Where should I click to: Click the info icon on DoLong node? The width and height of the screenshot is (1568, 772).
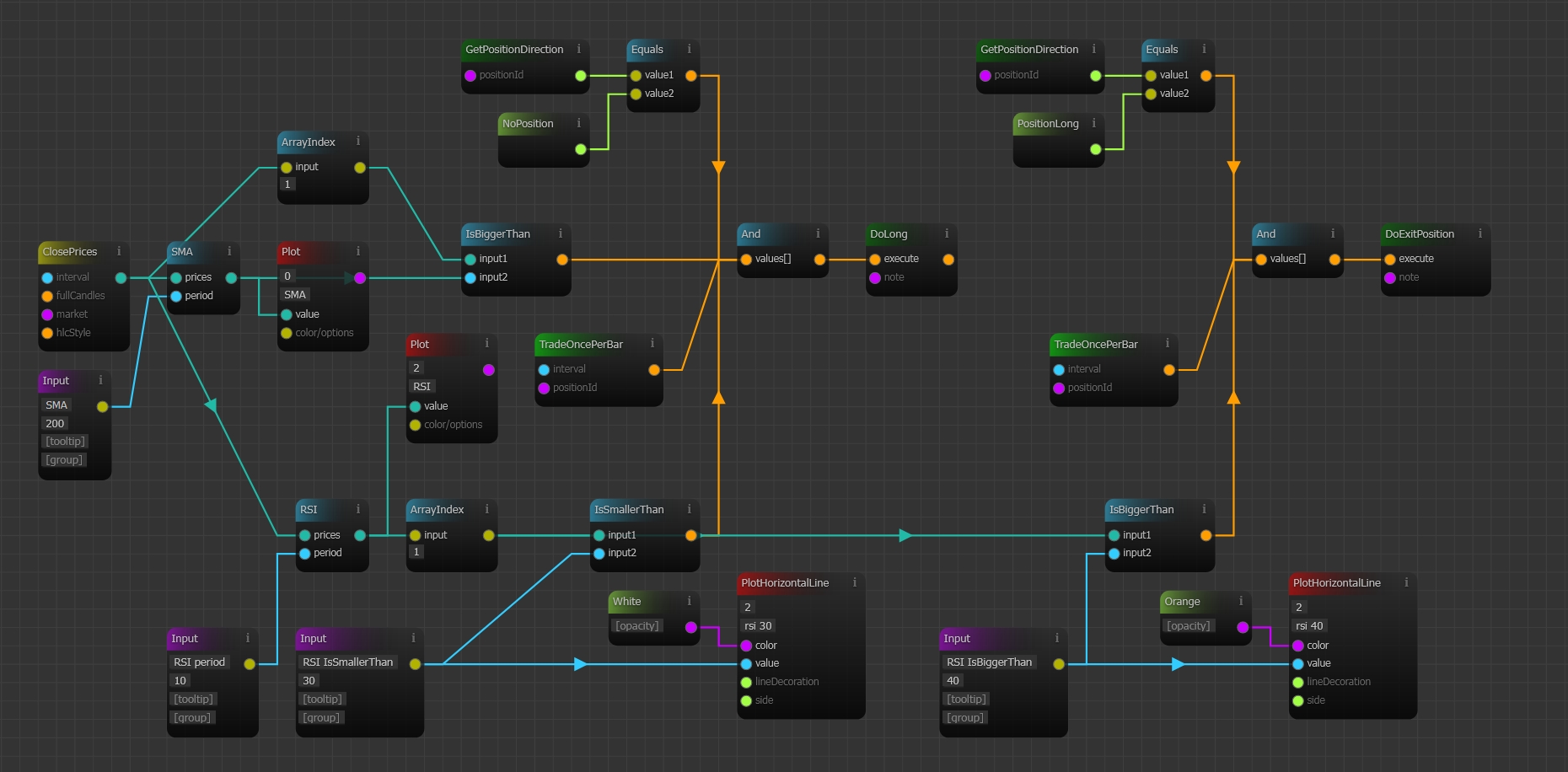coord(947,233)
